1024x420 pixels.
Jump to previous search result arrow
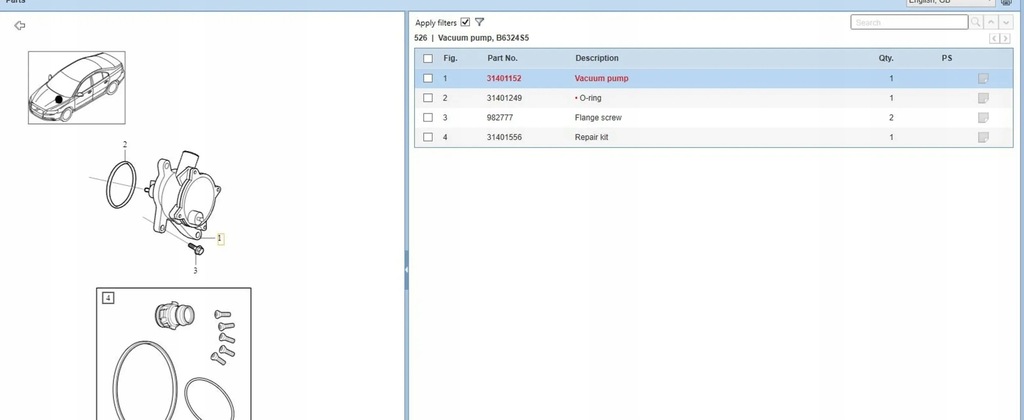click(991, 22)
